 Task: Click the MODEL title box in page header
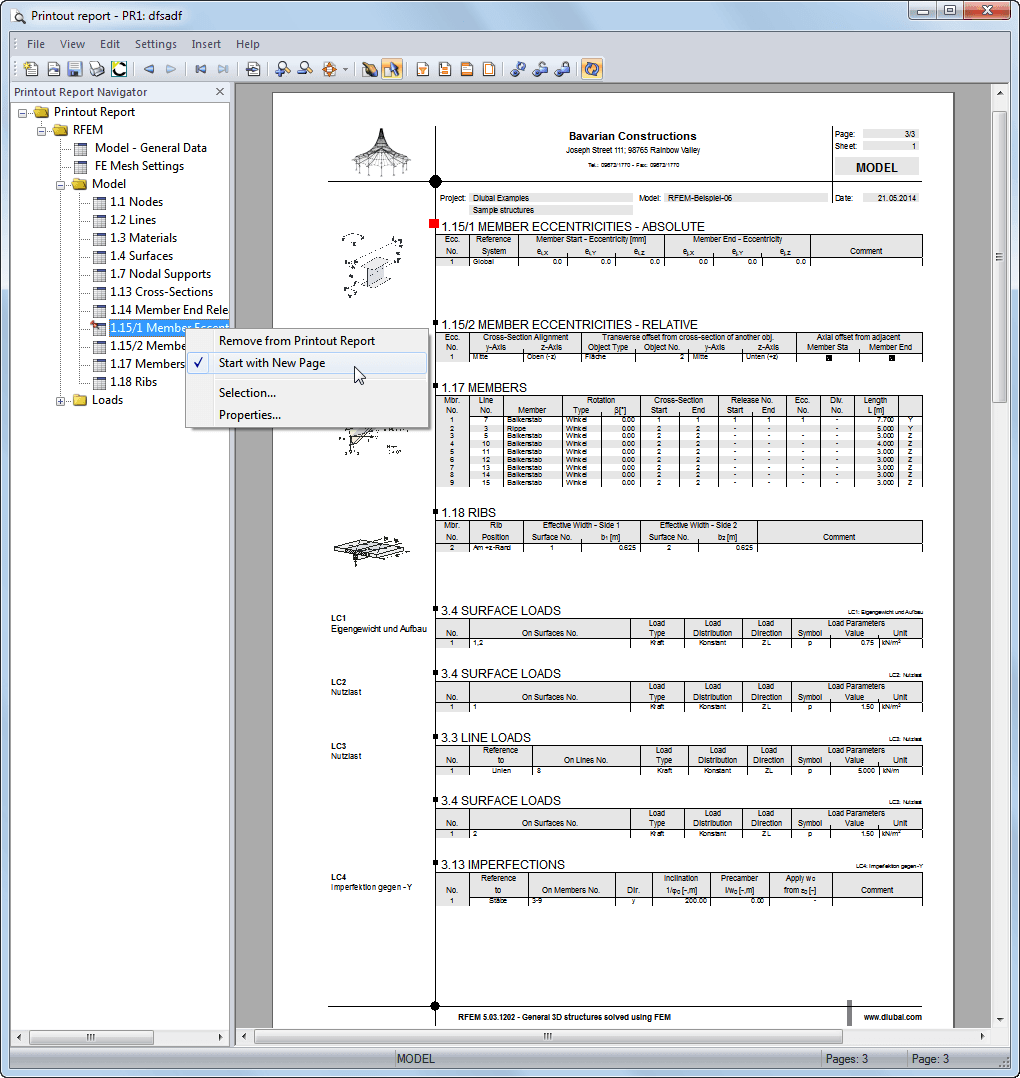[x=876, y=167]
